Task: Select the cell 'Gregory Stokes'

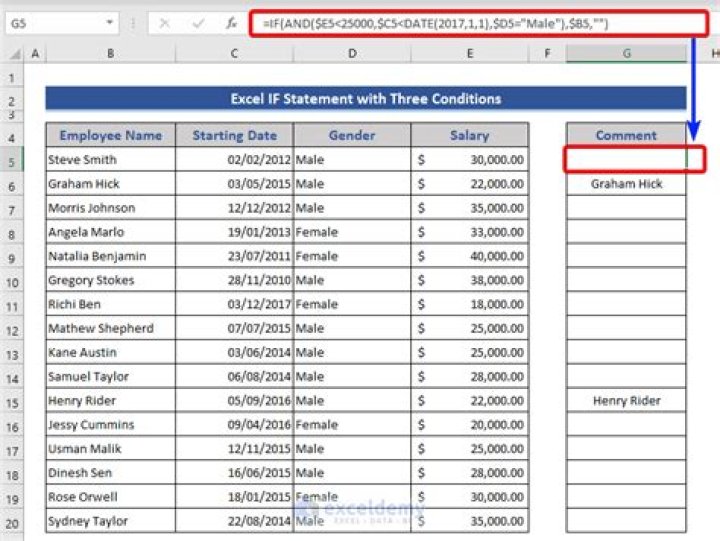Action: [111, 280]
